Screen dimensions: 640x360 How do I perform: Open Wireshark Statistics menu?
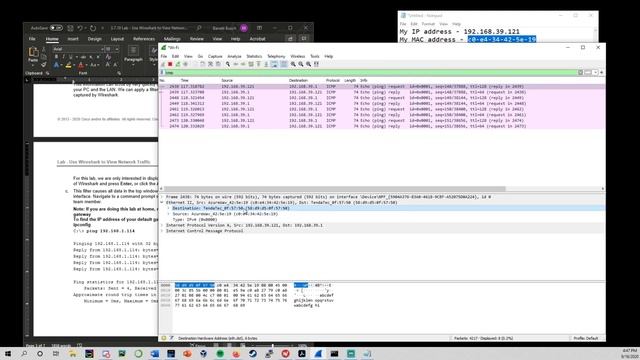tap(254, 56)
